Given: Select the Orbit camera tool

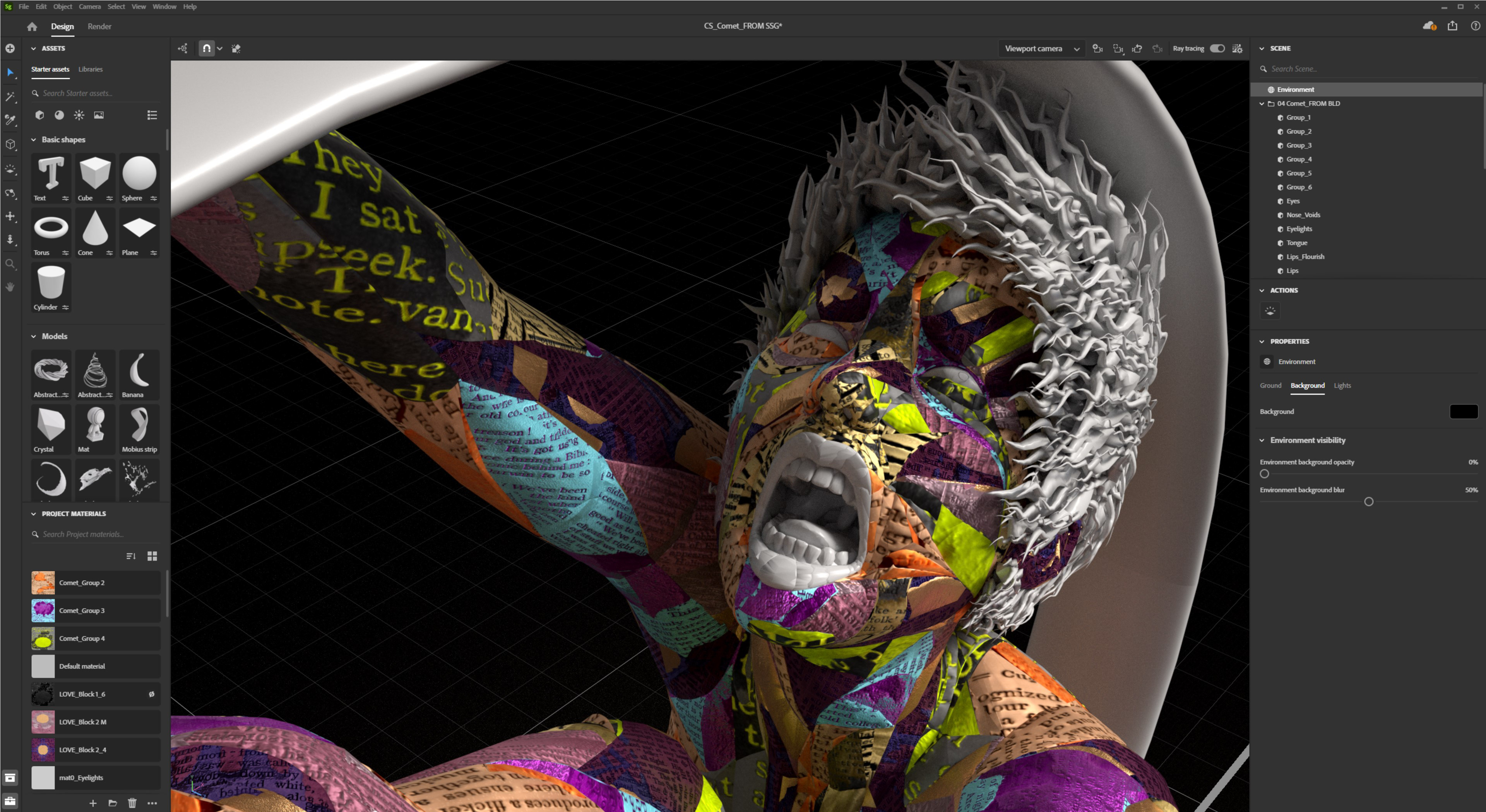Looking at the screenshot, I should pyautogui.click(x=10, y=193).
